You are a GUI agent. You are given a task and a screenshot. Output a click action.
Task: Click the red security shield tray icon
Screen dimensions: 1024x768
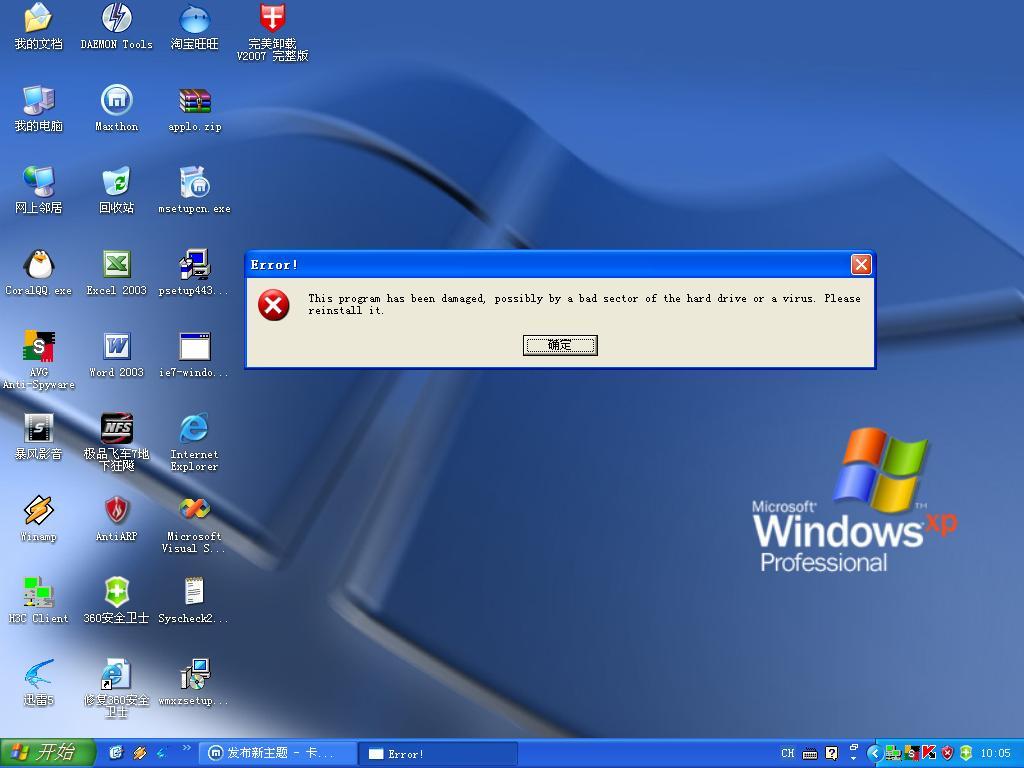pyautogui.click(x=947, y=753)
